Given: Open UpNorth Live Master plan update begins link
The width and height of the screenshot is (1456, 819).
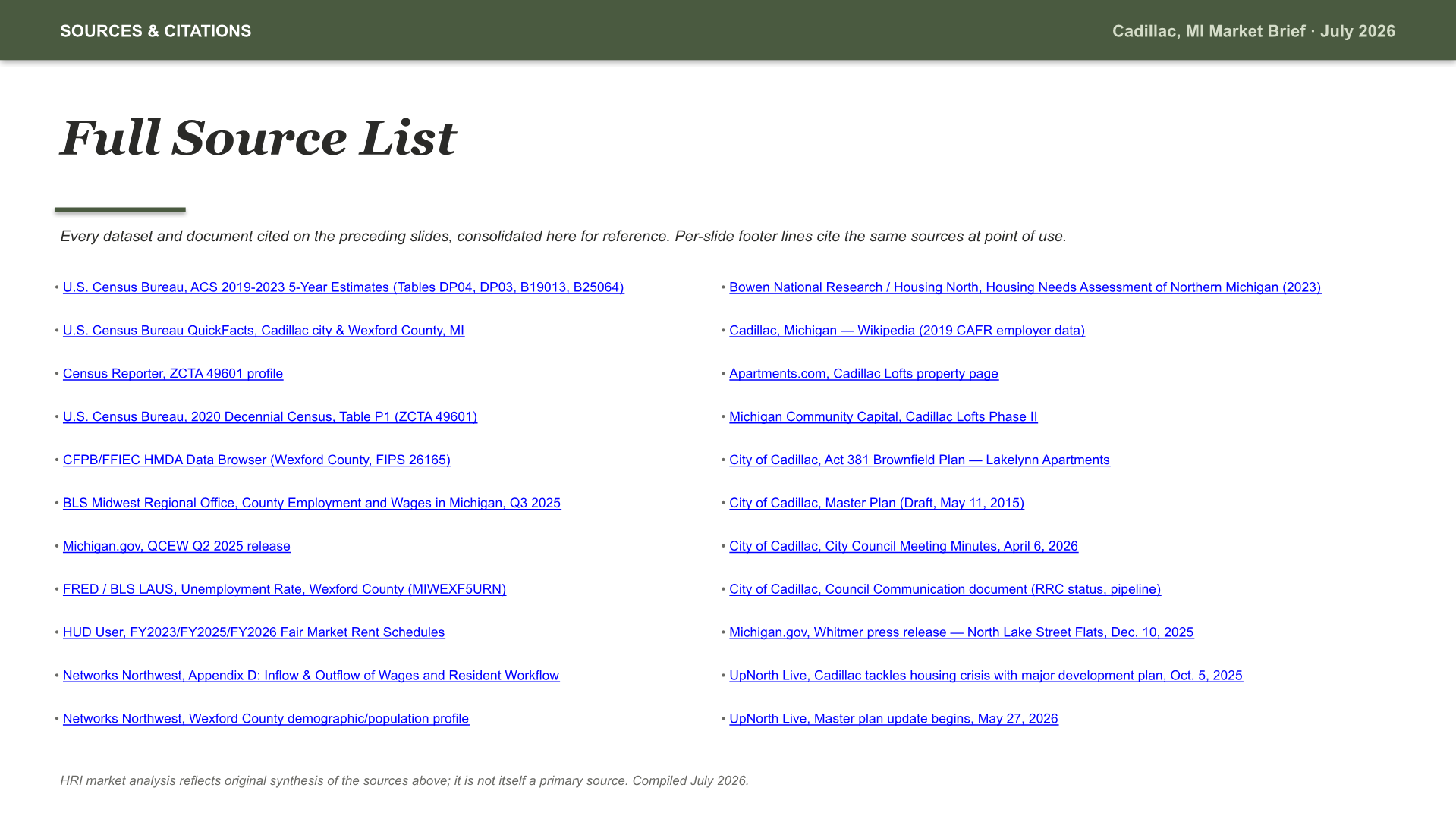Looking at the screenshot, I should 894,719.
